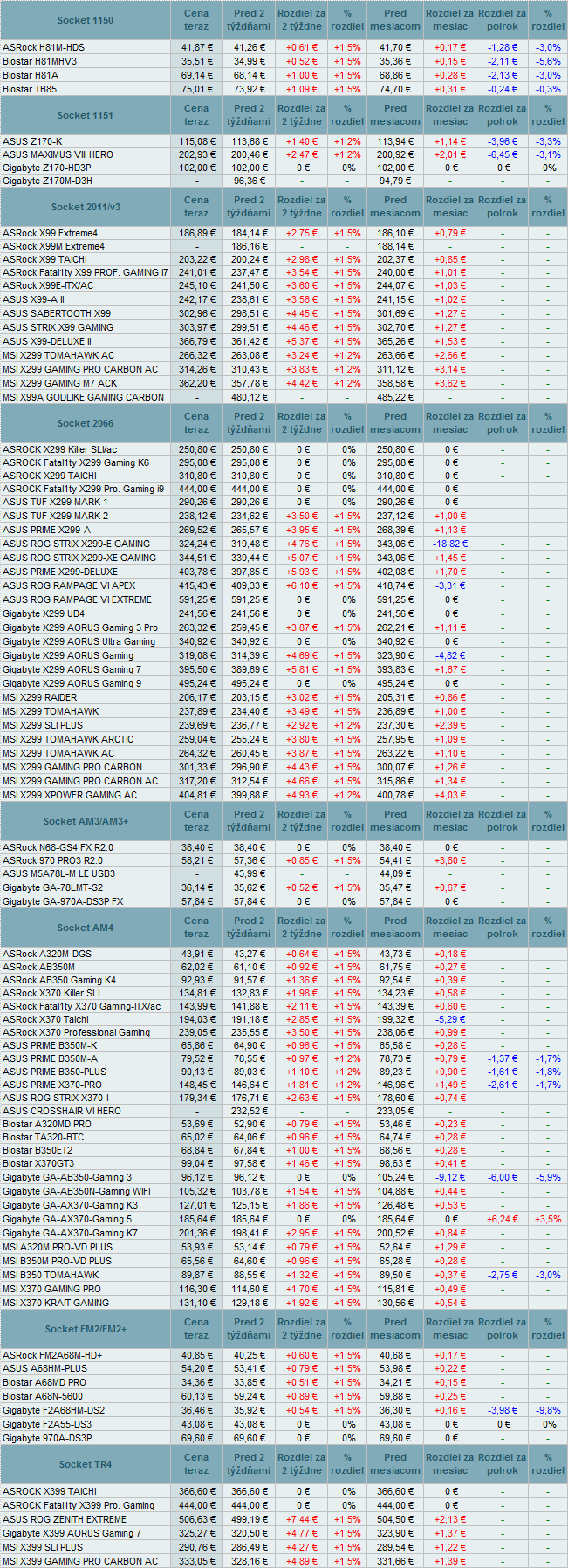Click MSI X99A GODLIKE GAMING CARBON name
568x1568 pixels.
tap(83, 397)
